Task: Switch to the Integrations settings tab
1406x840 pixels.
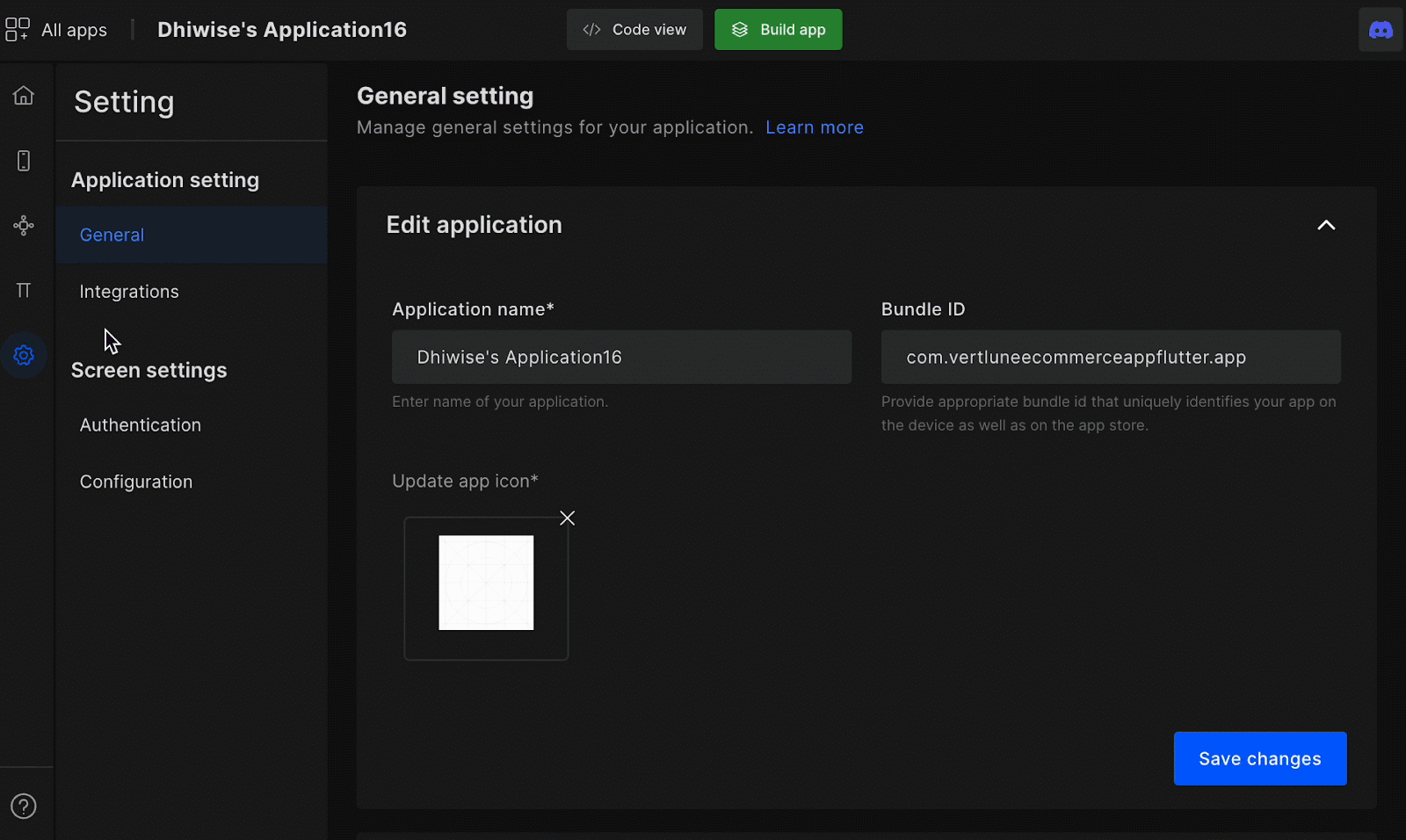Action: click(128, 291)
